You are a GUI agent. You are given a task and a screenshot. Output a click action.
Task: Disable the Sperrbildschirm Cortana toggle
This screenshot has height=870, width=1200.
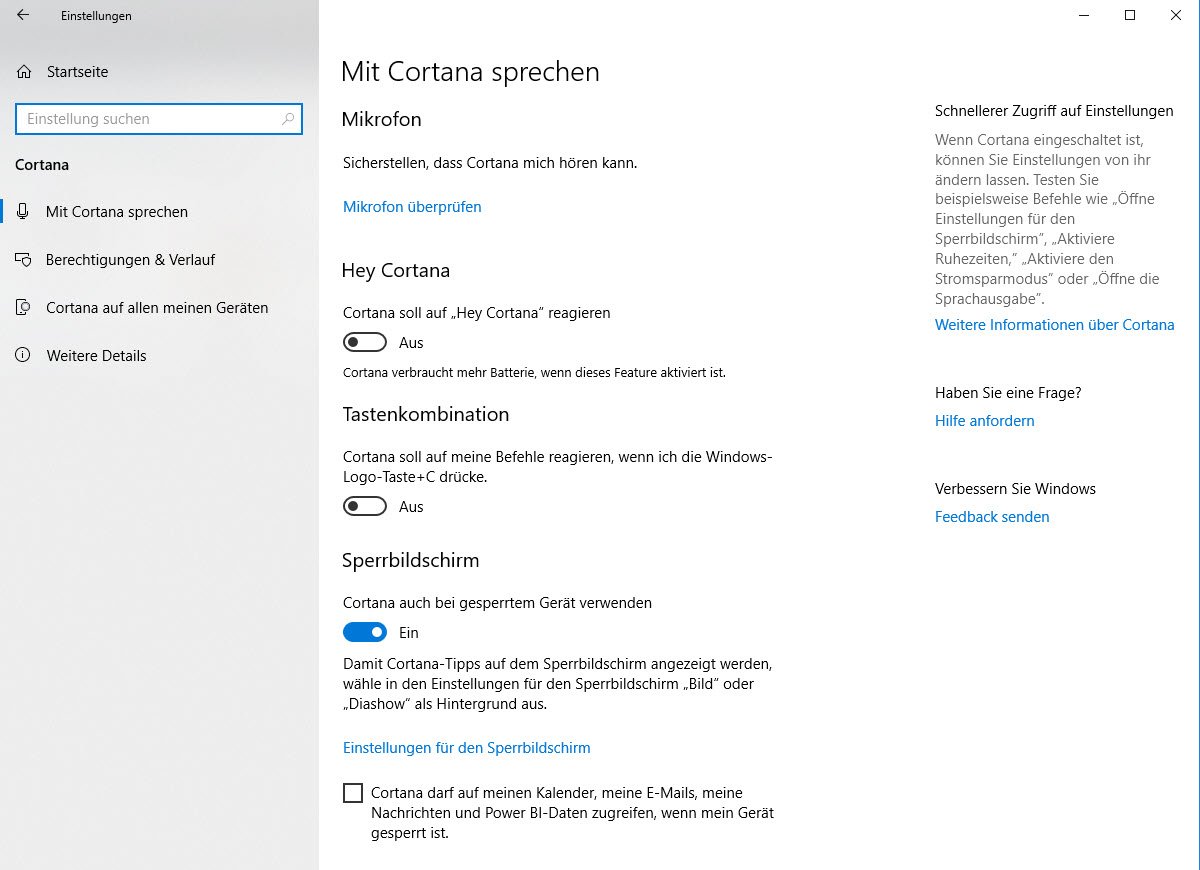[365, 632]
